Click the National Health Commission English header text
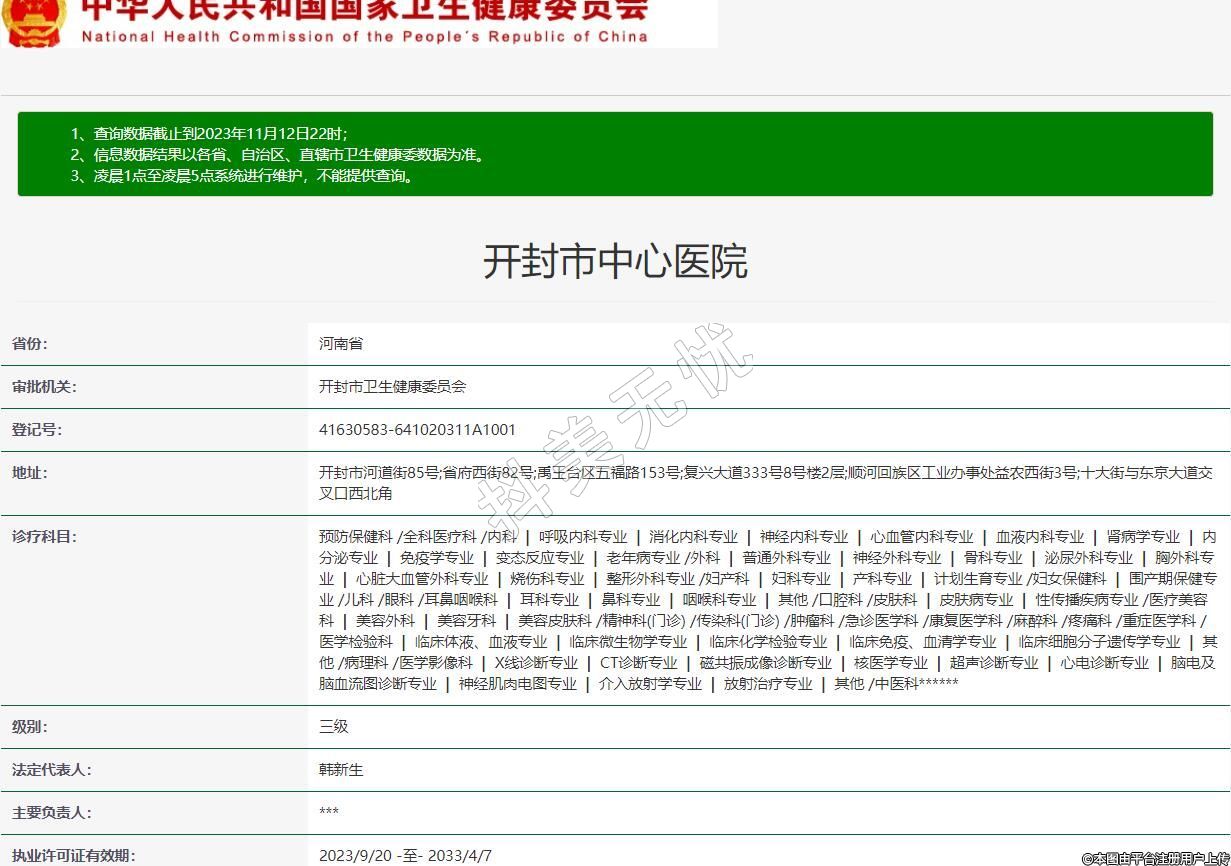This screenshot has width=1231, height=866. coord(364,37)
